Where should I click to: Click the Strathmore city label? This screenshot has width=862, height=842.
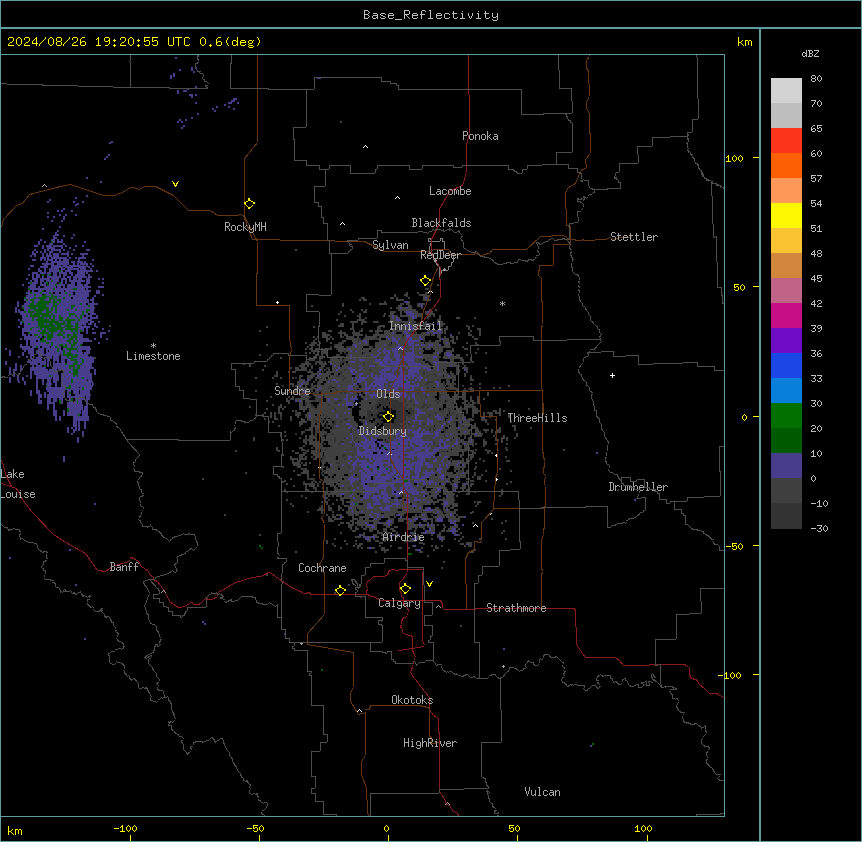516,608
